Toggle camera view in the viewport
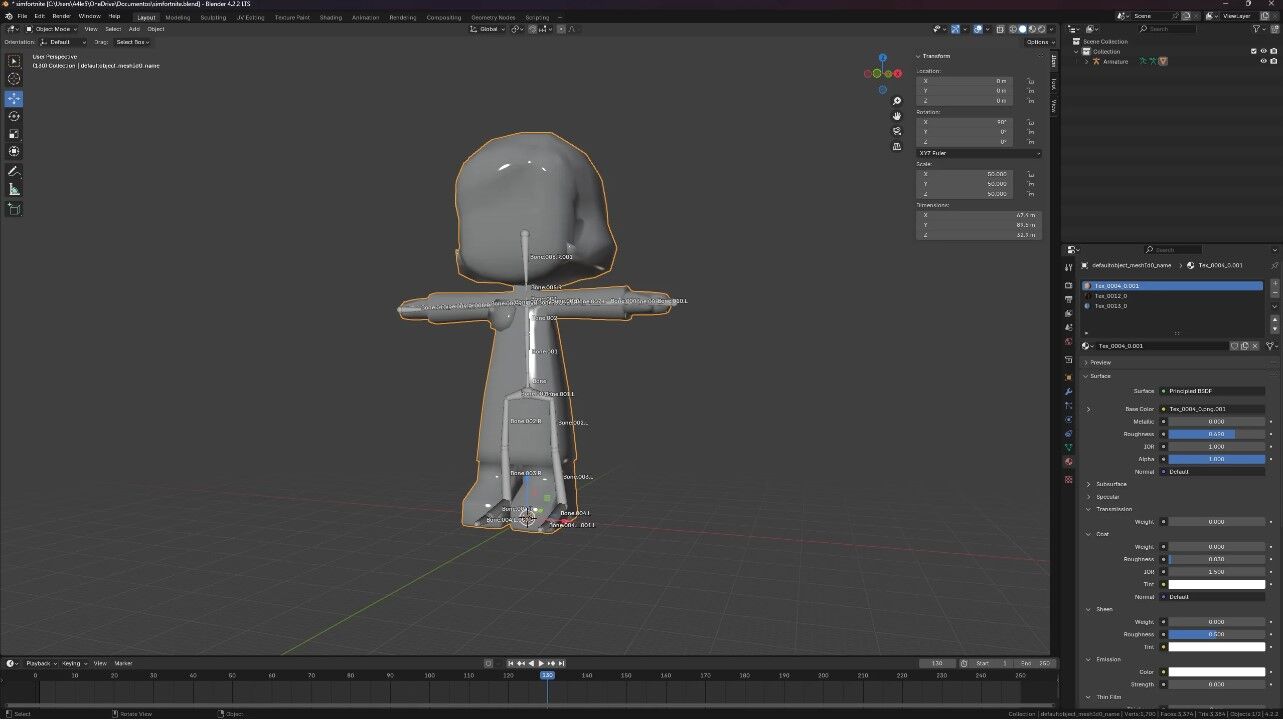1283x720 pixels. tap(897, 131)
